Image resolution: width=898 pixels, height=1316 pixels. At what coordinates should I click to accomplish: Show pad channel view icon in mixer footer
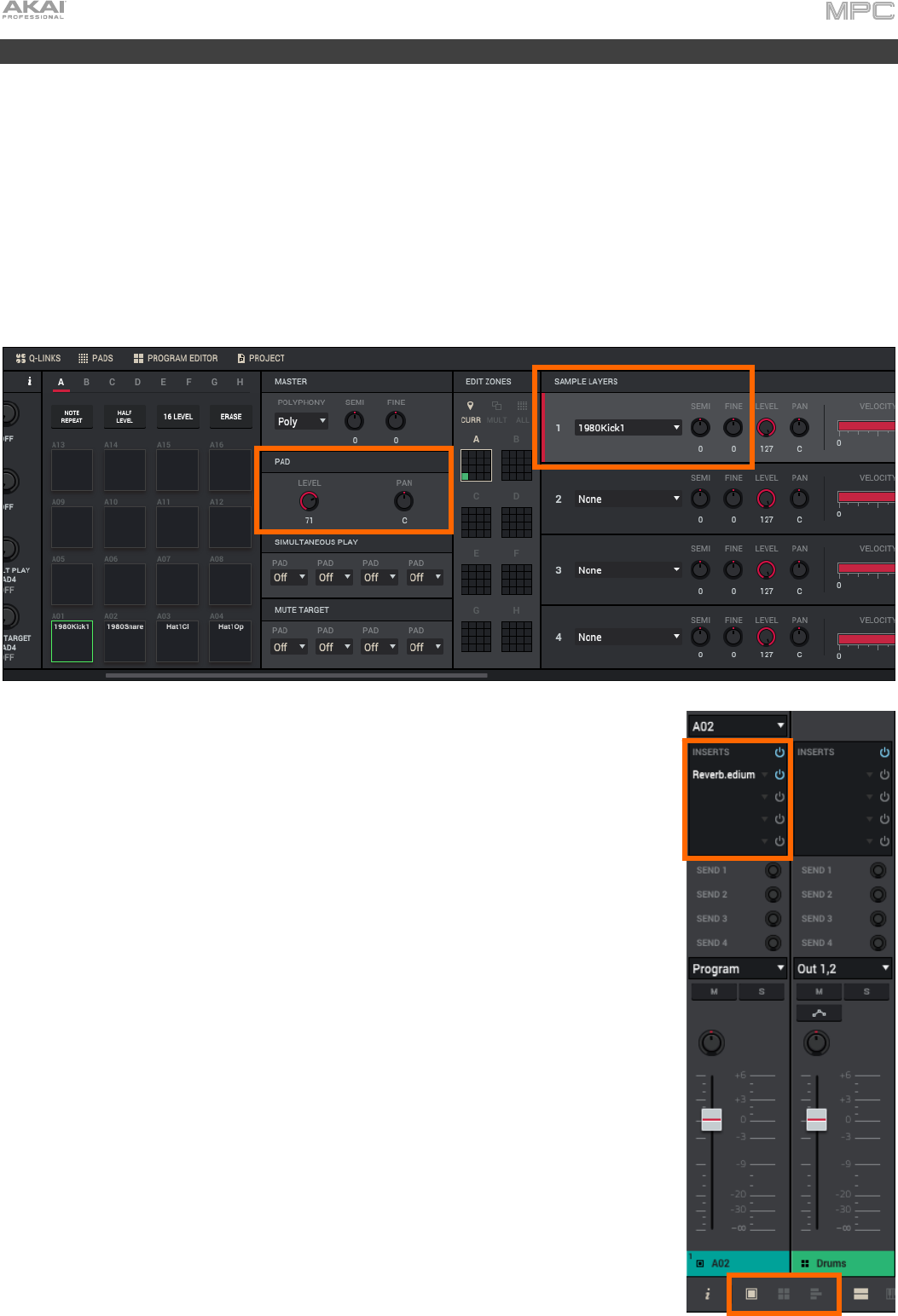pyautogui.click(x=751, y=1294)
